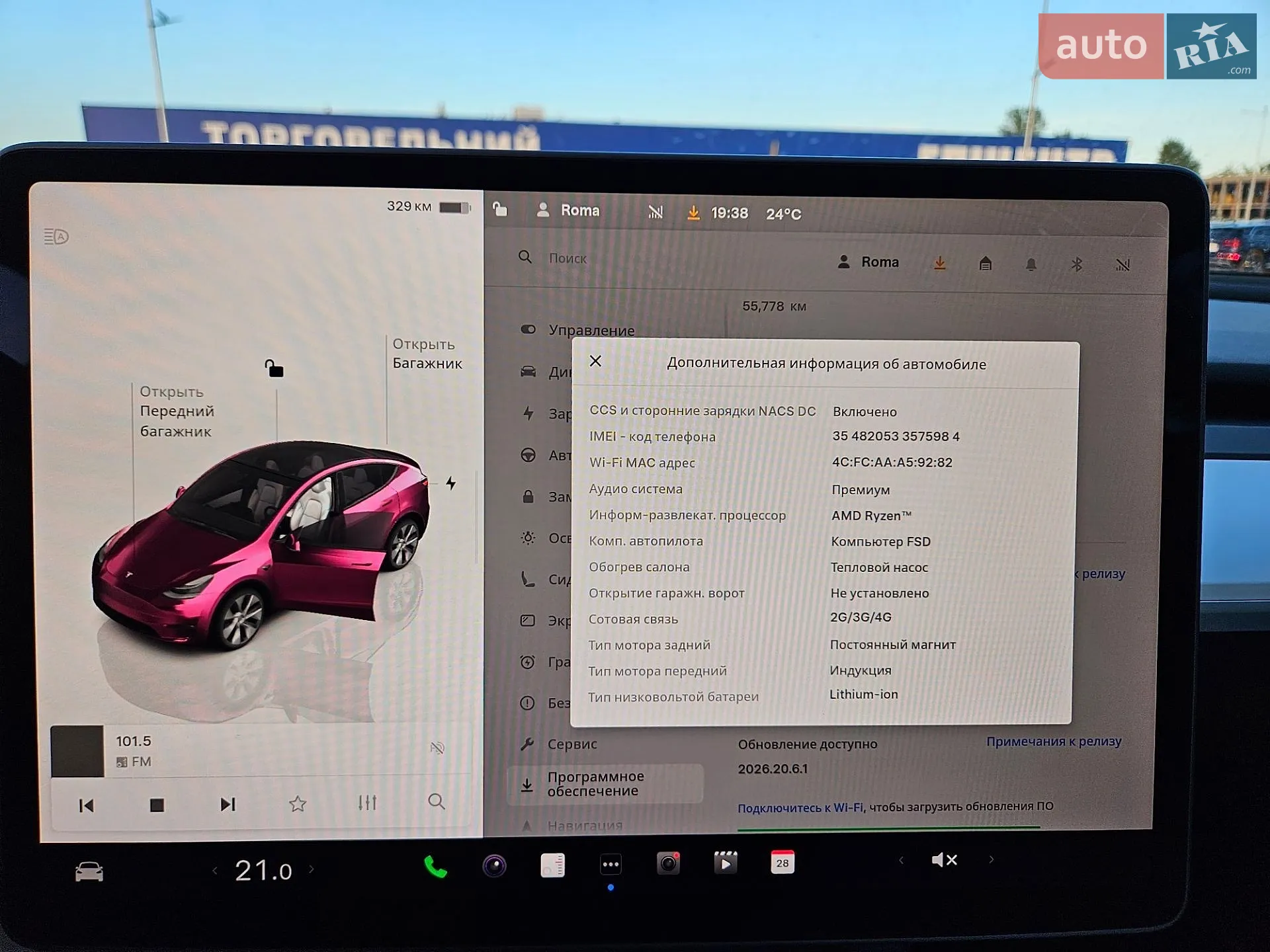Tap the lock icon in top status bar
1270x952 pixels.
[x=500, y=210]
